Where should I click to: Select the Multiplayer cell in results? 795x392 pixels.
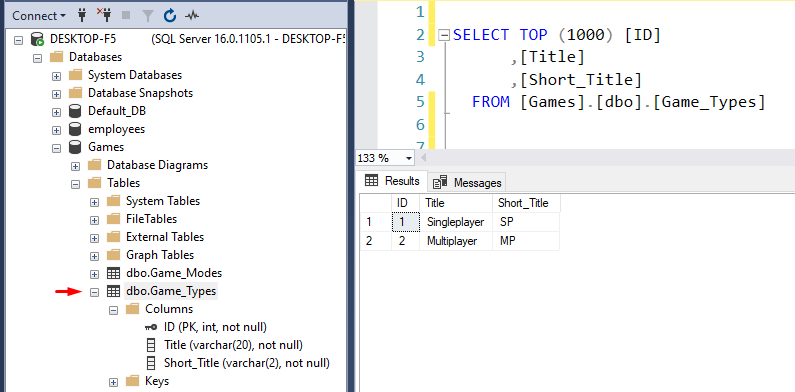[456, 241]
